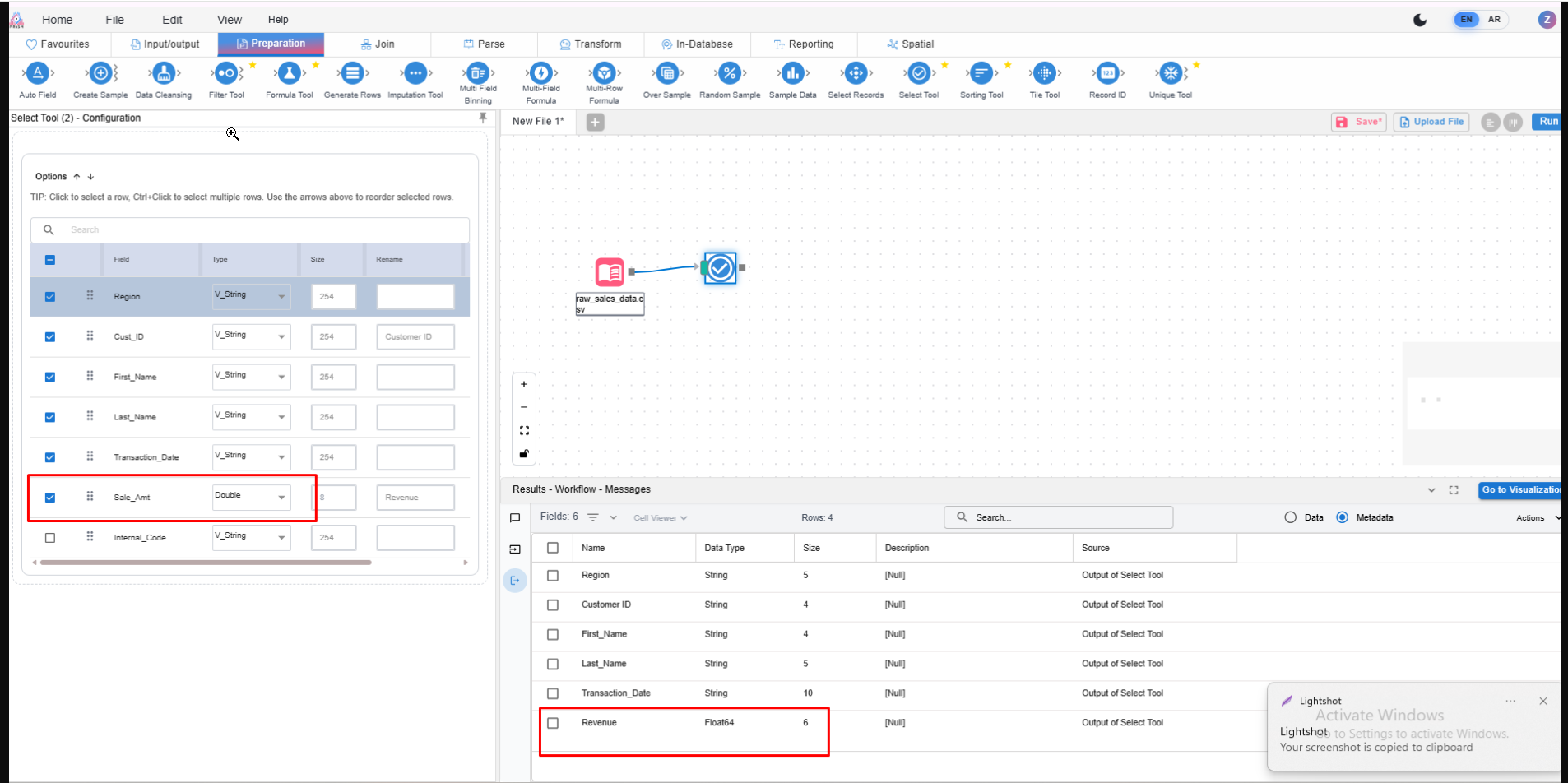Pick the Sorting Tool icon
The width and height of the screenshot is (1568, 783).
coord(981,74)
